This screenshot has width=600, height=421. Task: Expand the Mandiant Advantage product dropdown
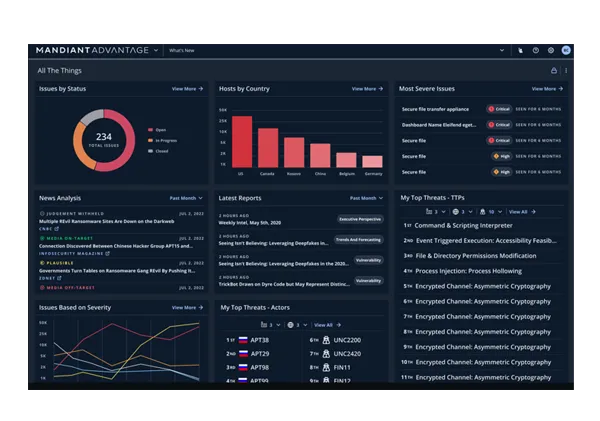tap(156, 50)
